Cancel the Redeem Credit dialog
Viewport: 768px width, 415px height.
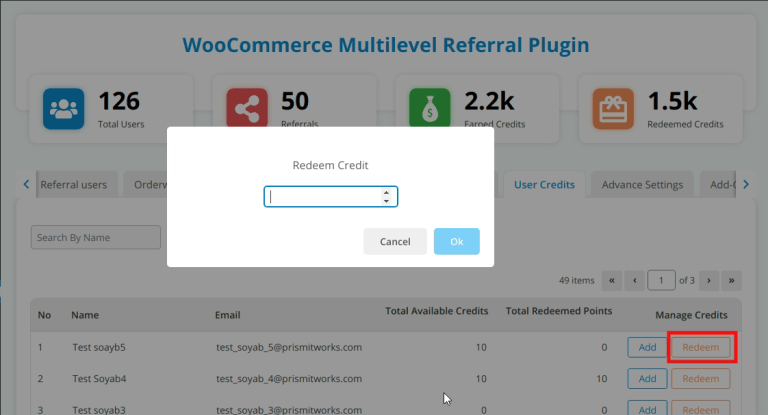[395, 242]
